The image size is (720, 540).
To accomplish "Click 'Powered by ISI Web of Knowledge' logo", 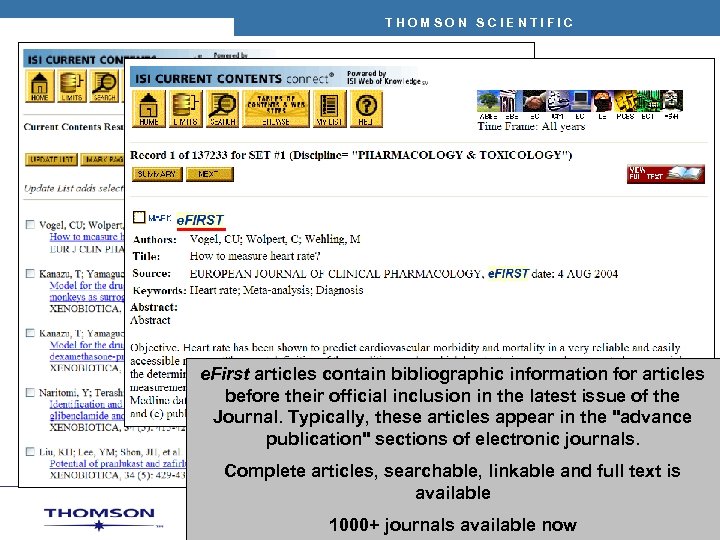I will pos(387,77).
